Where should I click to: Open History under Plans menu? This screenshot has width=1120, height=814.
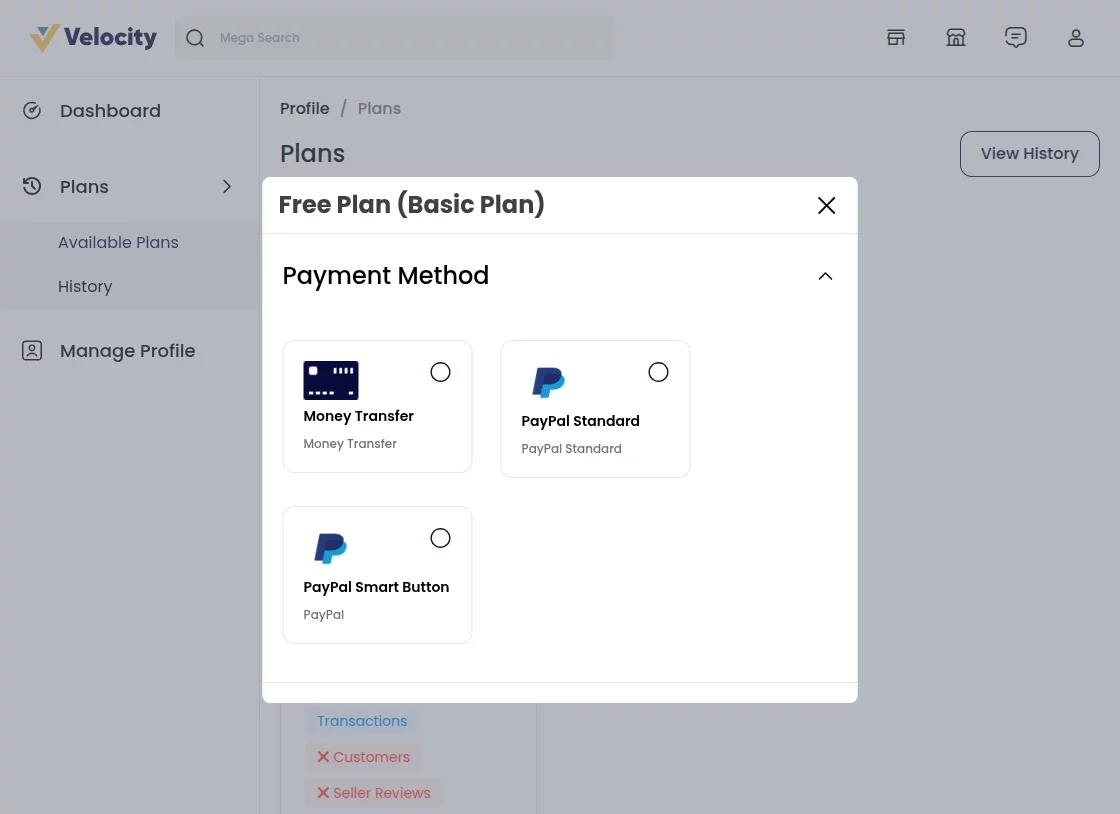pyautogui.click(x=85, y=286)
